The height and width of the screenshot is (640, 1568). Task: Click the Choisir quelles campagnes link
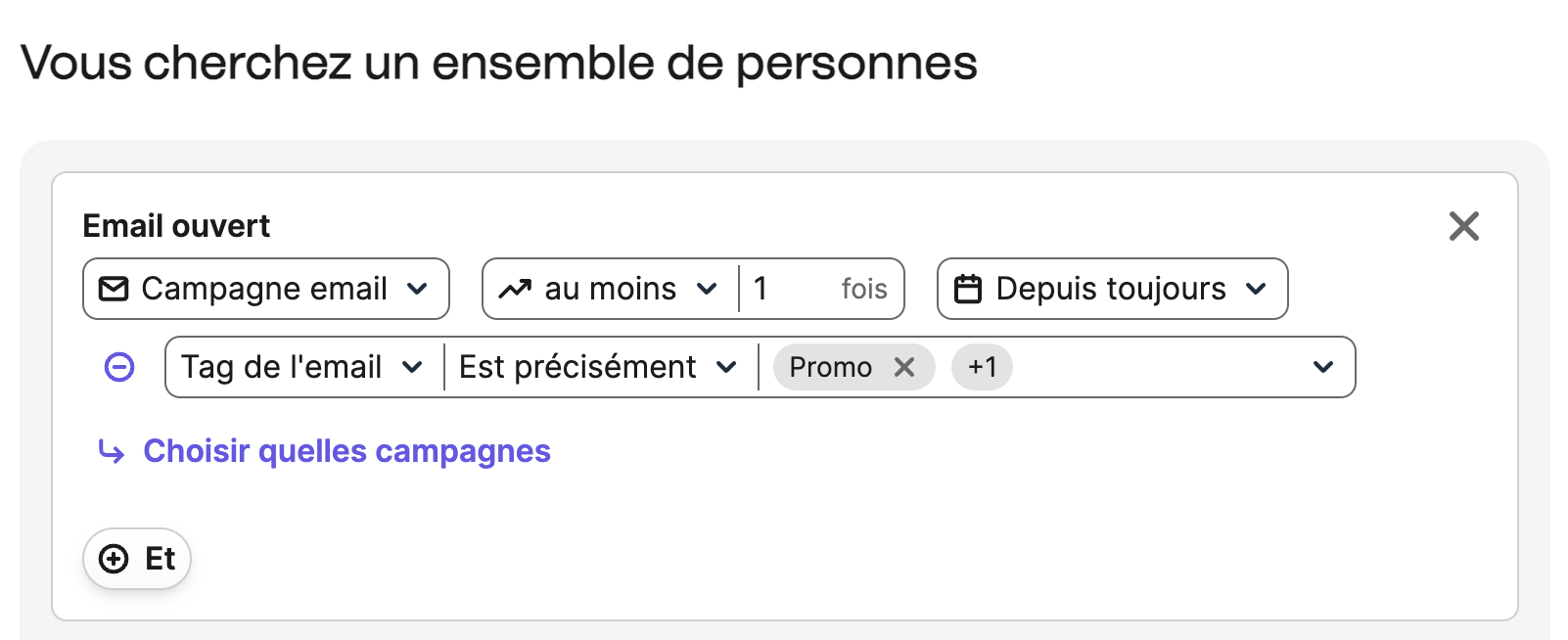click(346, 451)
